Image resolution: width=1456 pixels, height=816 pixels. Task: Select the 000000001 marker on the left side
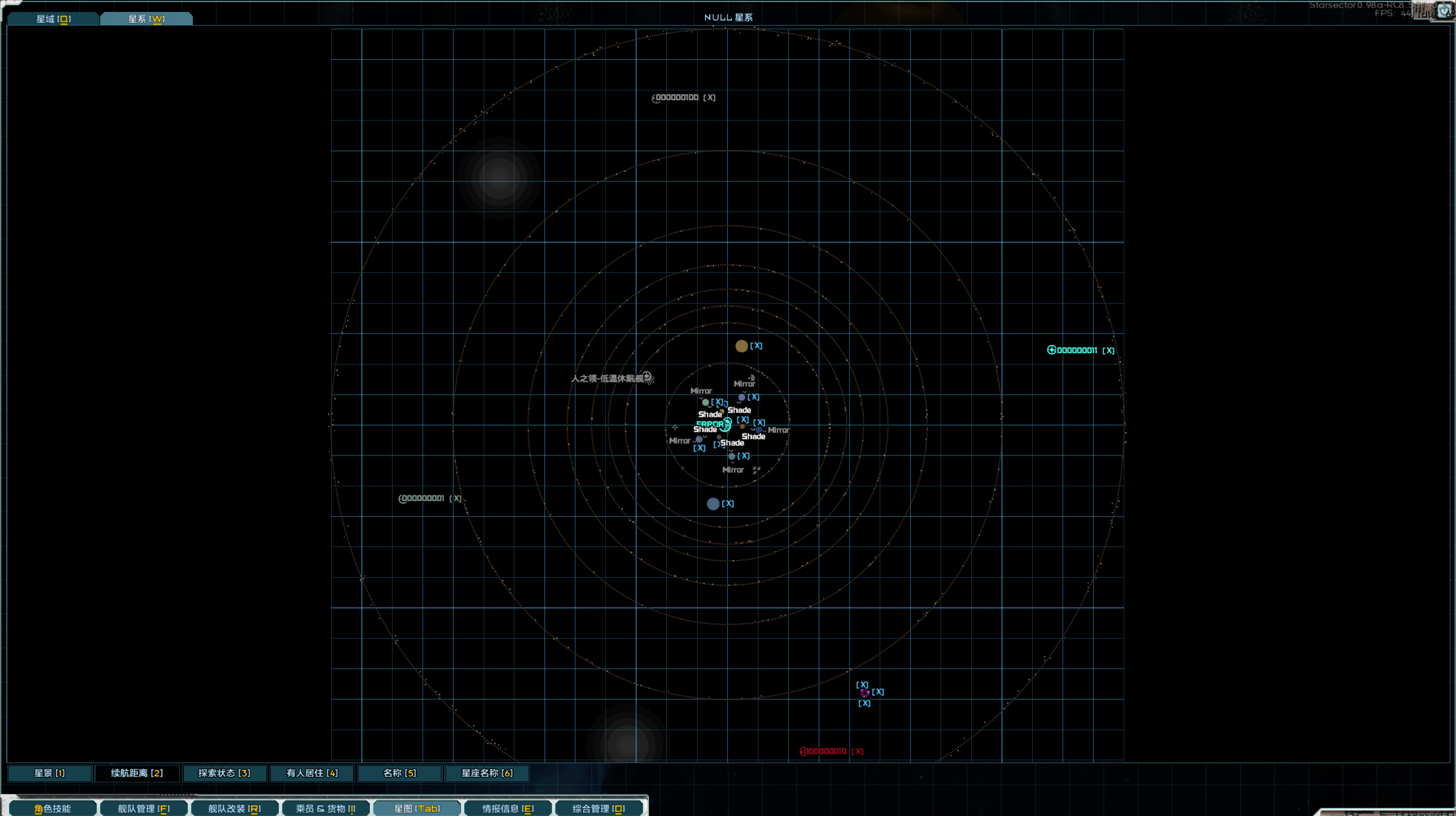pos(402,499)
